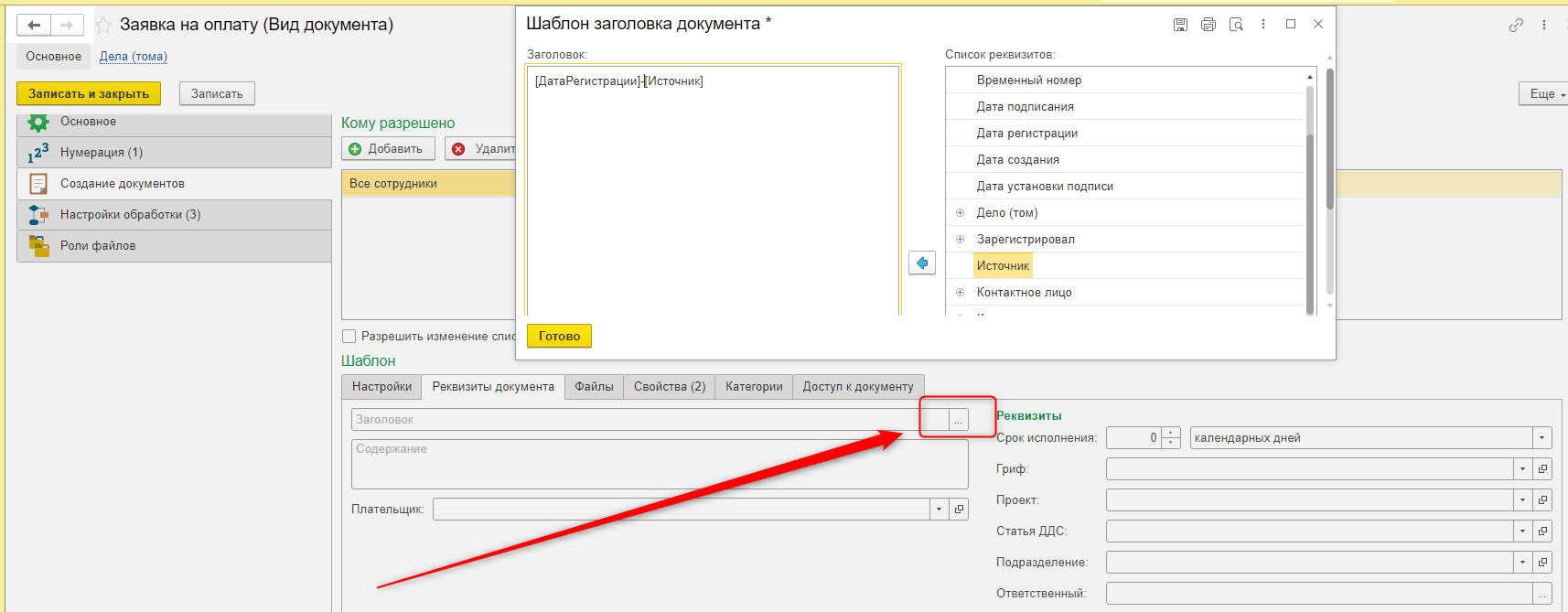The width and height of the screenshot is (1568, 612).
Task: Open the Свойства (2) tab
Action: tap(669, 387)
